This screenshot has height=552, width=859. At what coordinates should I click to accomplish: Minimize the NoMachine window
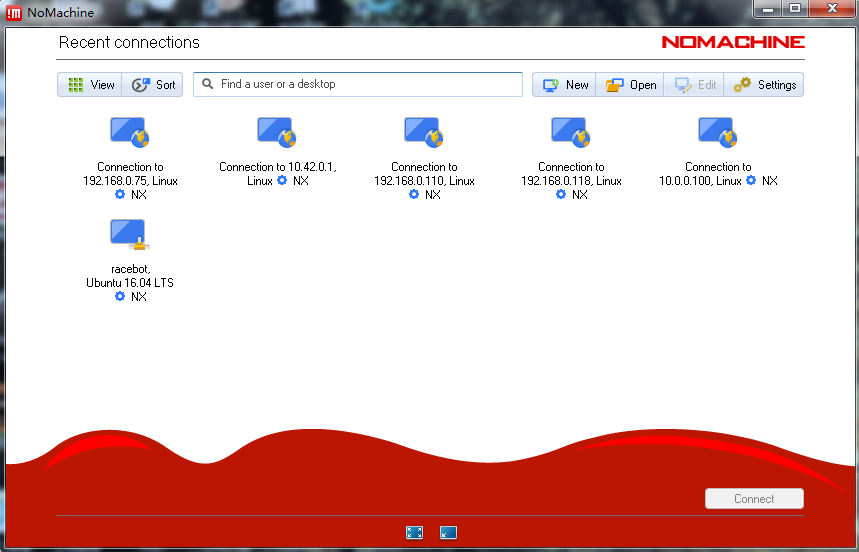click(x=768, y=8)
